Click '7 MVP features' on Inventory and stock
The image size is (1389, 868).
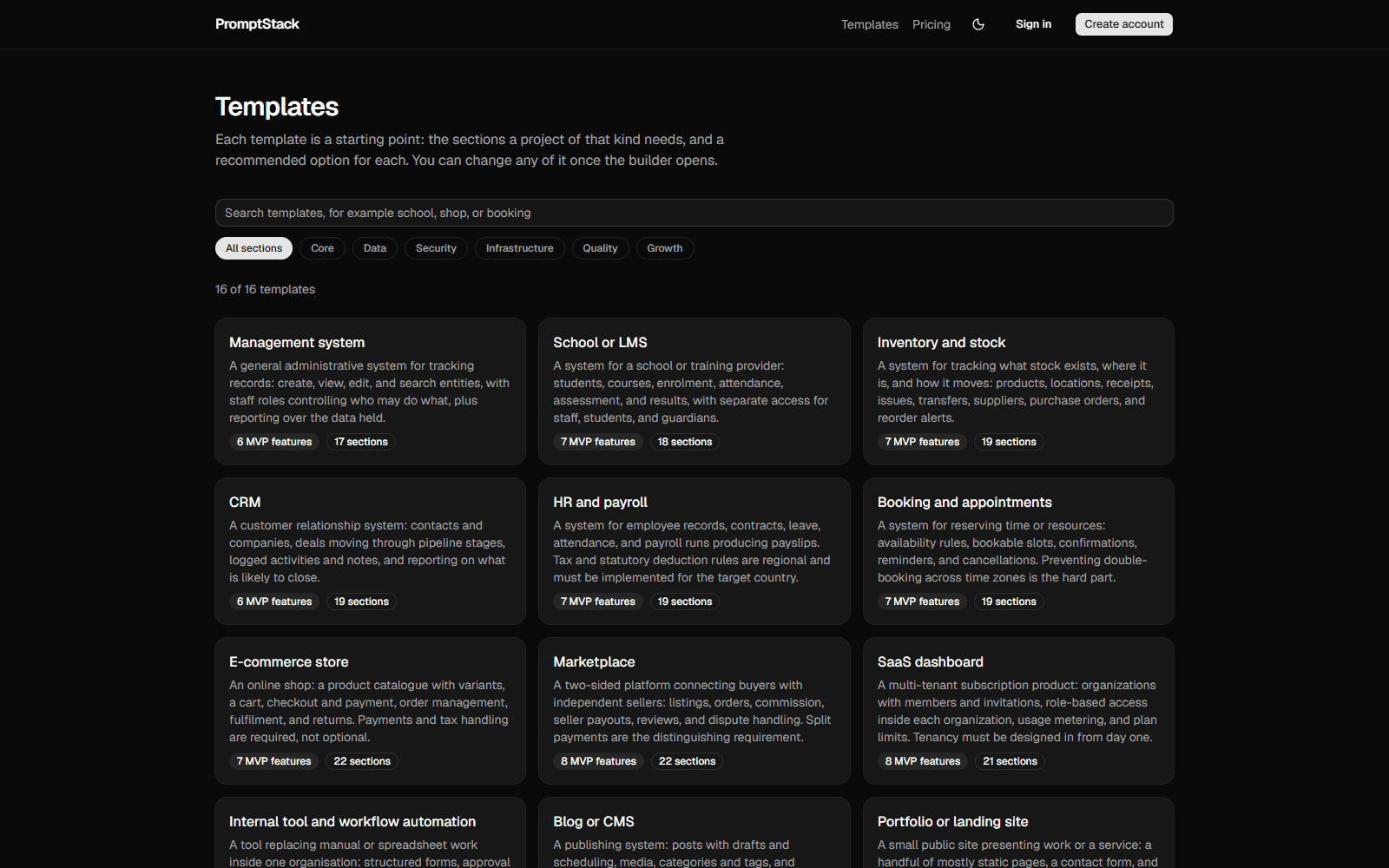point(922,442)
